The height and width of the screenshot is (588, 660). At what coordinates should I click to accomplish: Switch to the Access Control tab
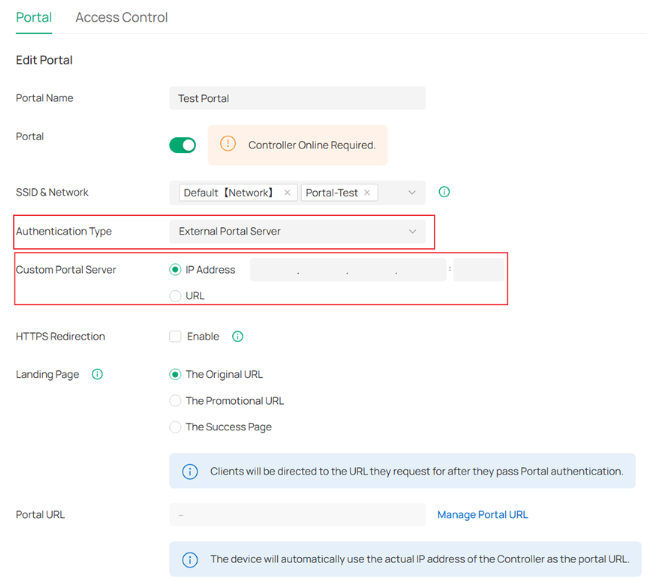(x=122, y=17)
